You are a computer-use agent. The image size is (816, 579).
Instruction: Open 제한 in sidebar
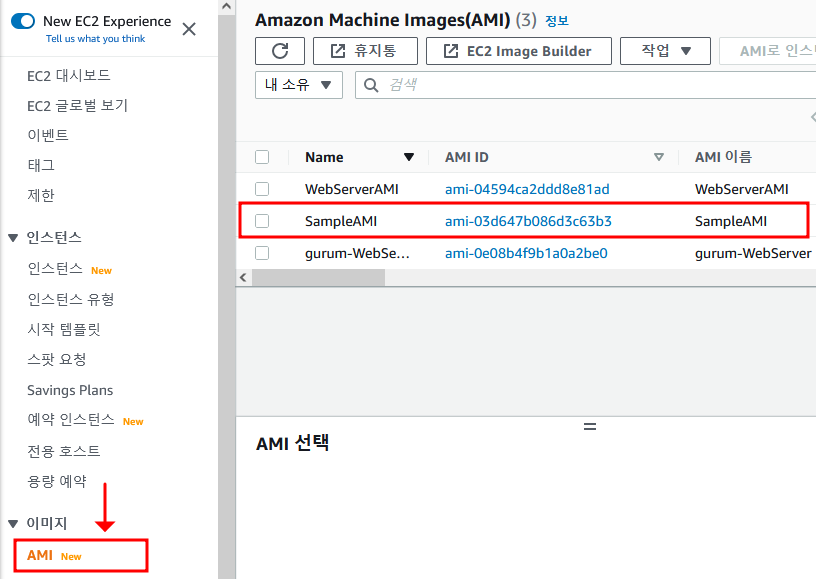[41, 196]
